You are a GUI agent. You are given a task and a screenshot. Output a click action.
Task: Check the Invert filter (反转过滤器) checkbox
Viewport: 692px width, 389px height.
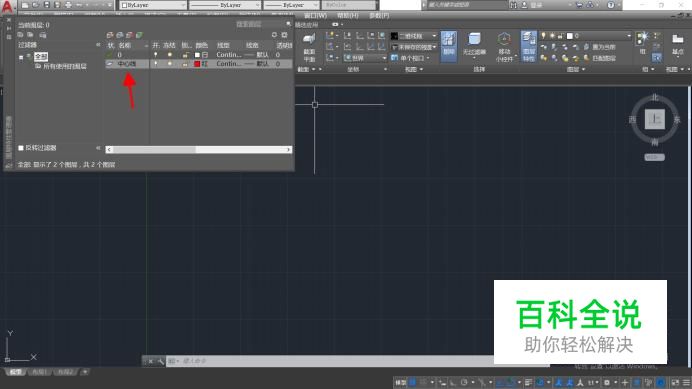click(x=21, y=148)
